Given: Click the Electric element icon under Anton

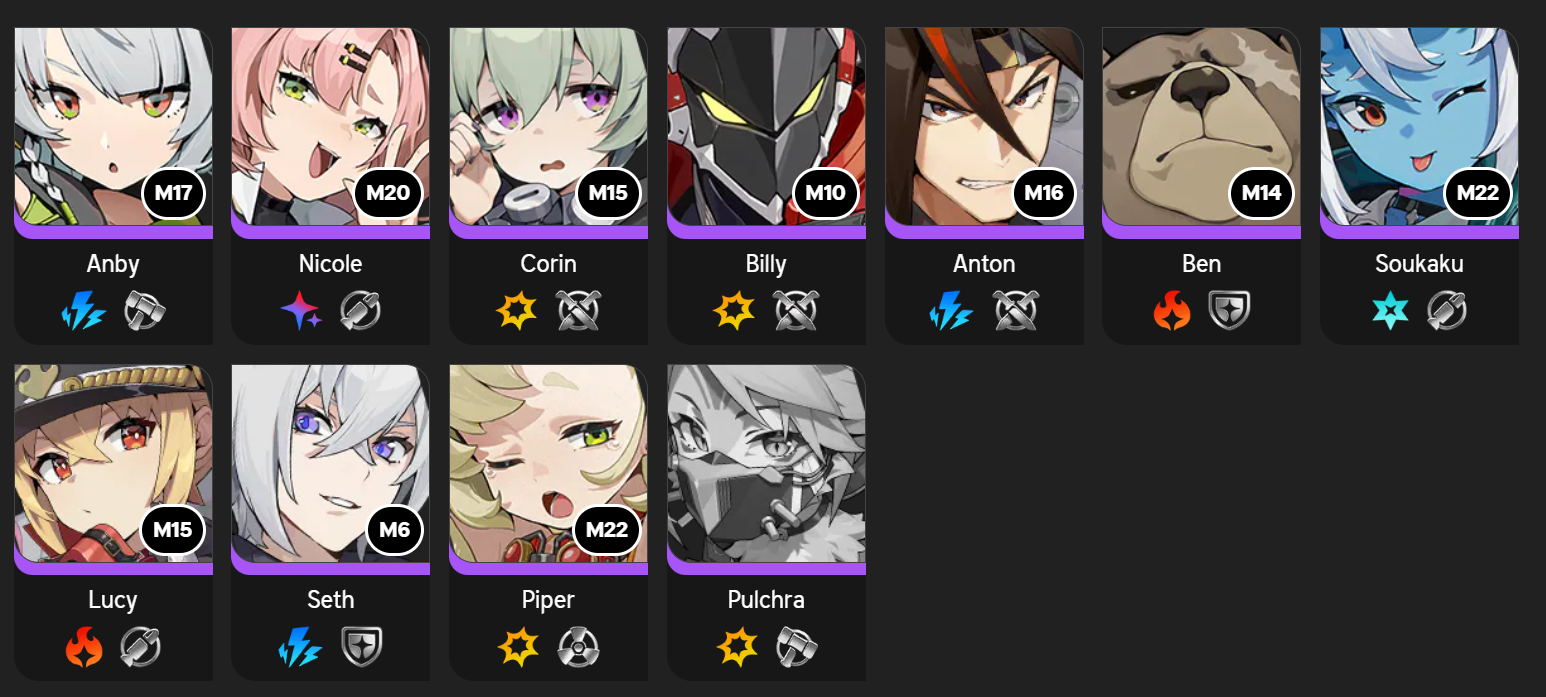Looking at the screenshot, I should click(x=951, y=311).
